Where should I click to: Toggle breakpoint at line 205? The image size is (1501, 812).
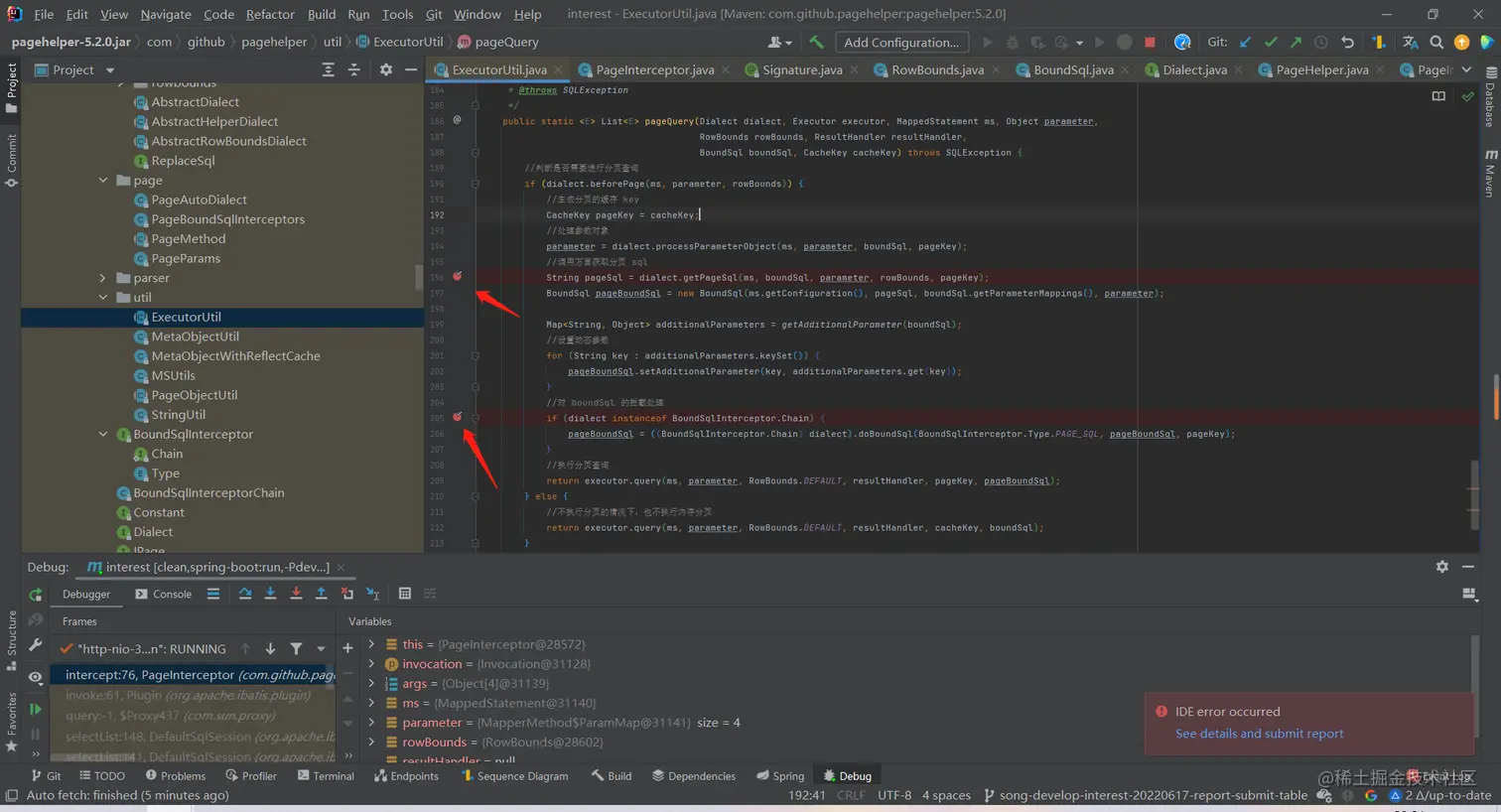point(458,417)
